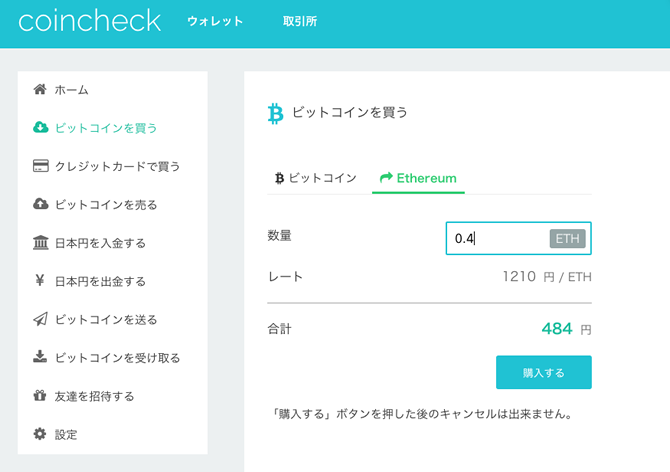This screenshot has width=670, height=472.
Task: Switch to the ビットコイン tab
Action: click(x=315, y=178)
